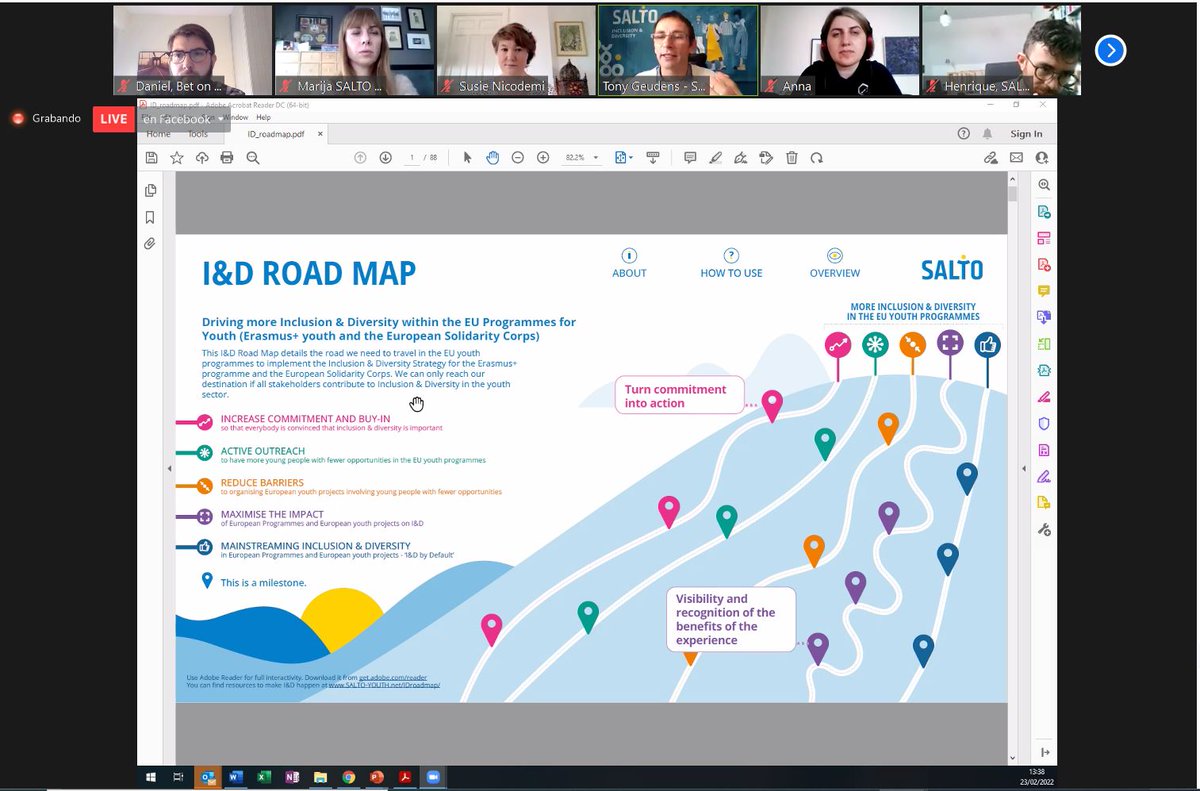Image resolution: width=1200 pixels, height=791 pixels.
Task: Click the INCREASE COMMITMENT AND BUY-IN heading
Action: [306, 418]
